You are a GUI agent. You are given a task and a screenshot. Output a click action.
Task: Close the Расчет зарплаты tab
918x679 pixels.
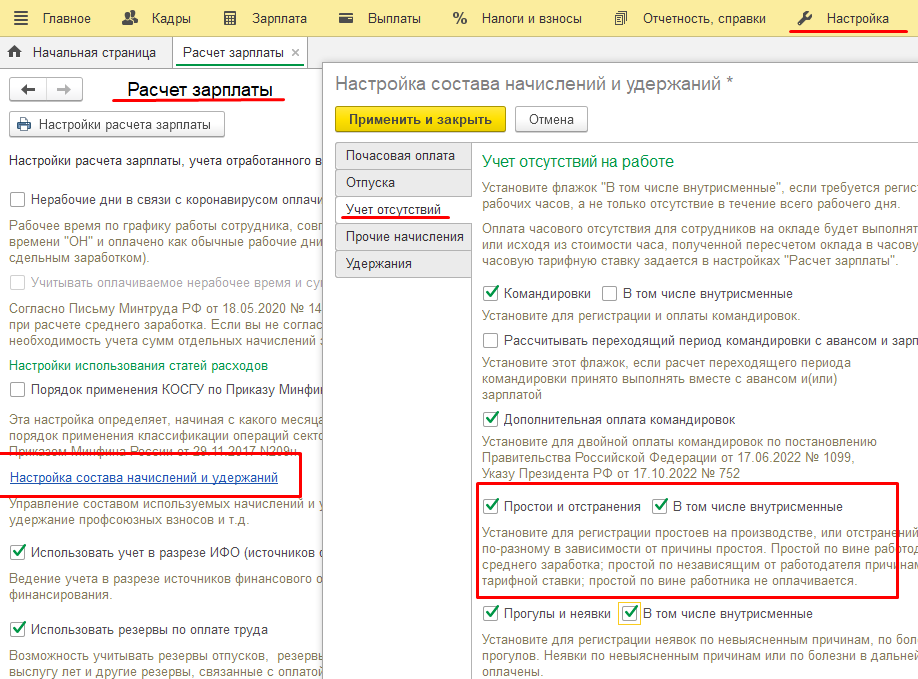coord(296,53)
